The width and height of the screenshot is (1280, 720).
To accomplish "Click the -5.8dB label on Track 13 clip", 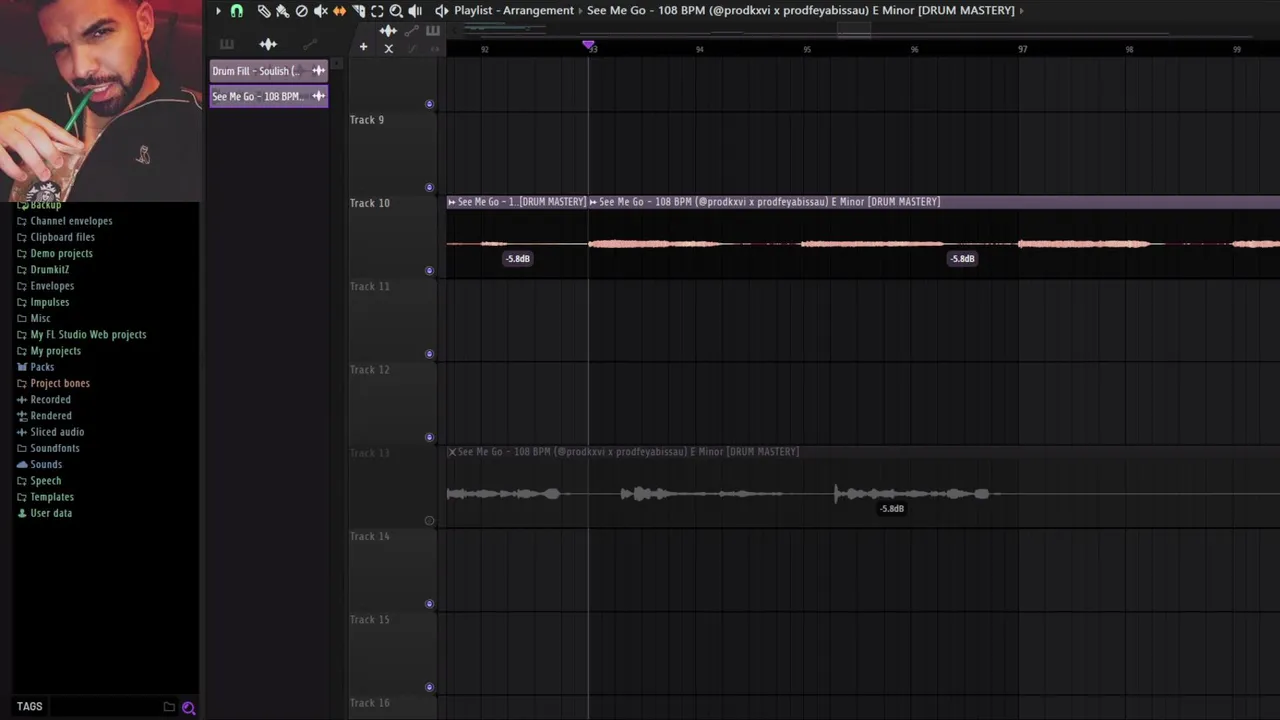I will coord(892,509).
